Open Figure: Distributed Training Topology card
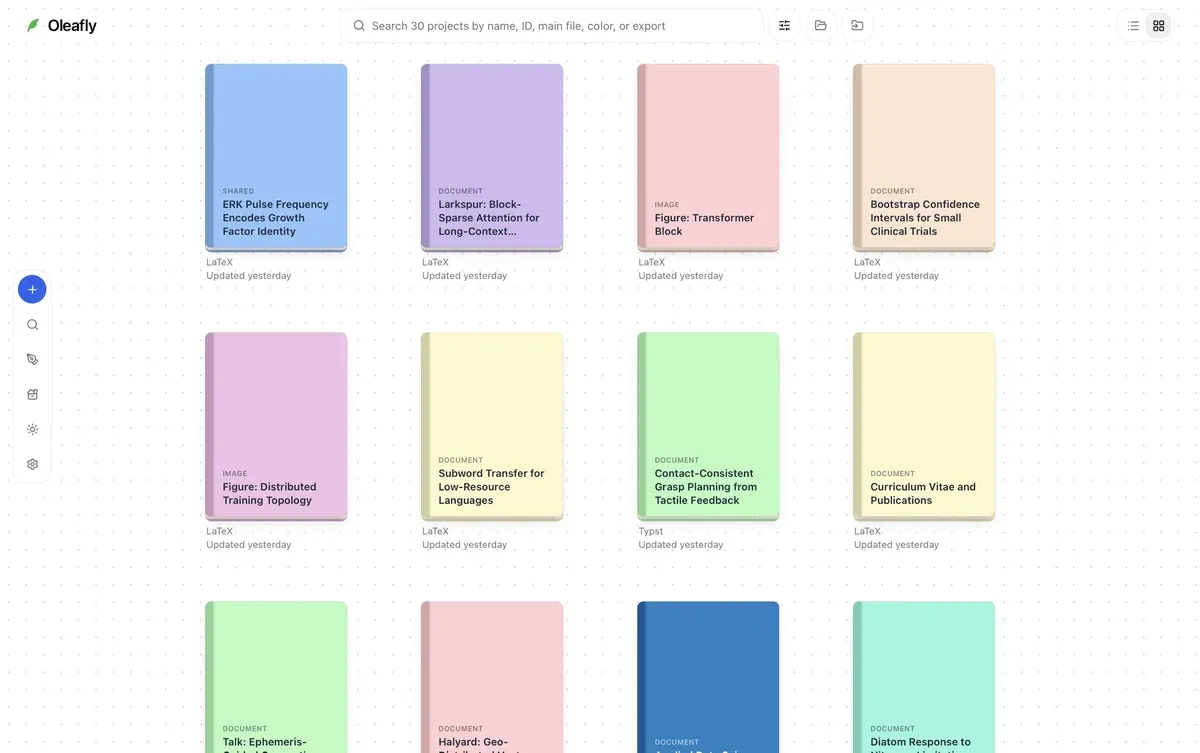1200x753 pixels. point(276,426)
